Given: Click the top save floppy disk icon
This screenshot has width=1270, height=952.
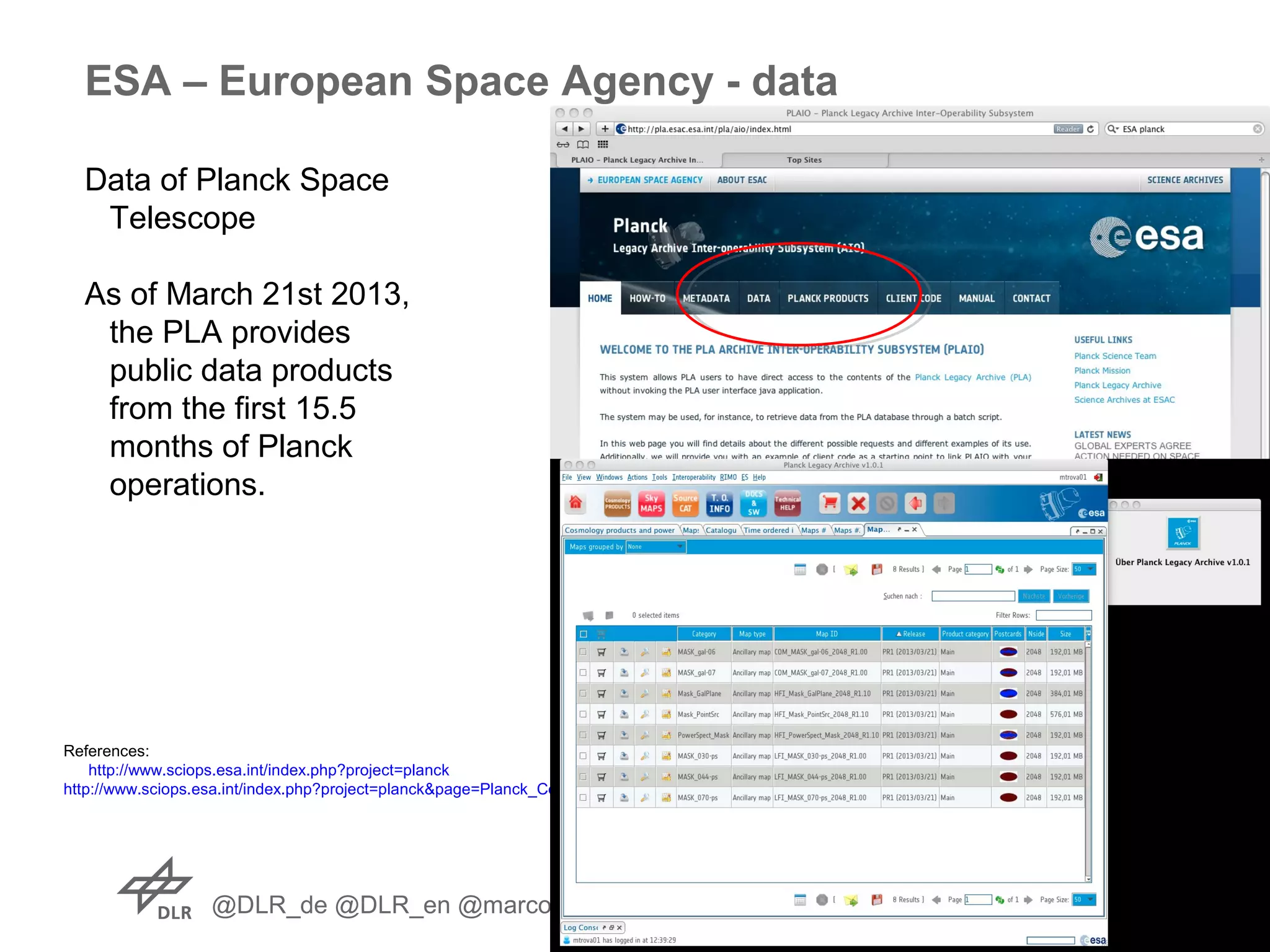Looking at the screenshot, I should coord(877,569).
